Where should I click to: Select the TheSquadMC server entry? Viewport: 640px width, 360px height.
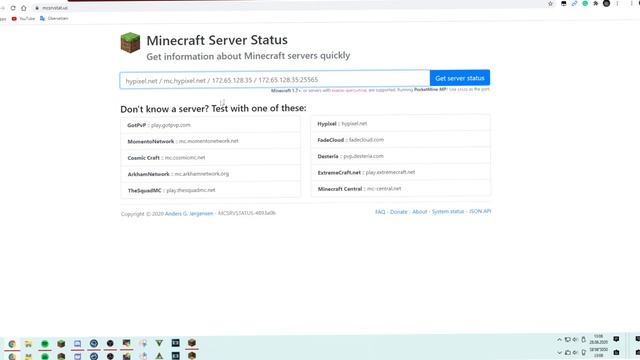pyautogui.click(x=211, y=190)
